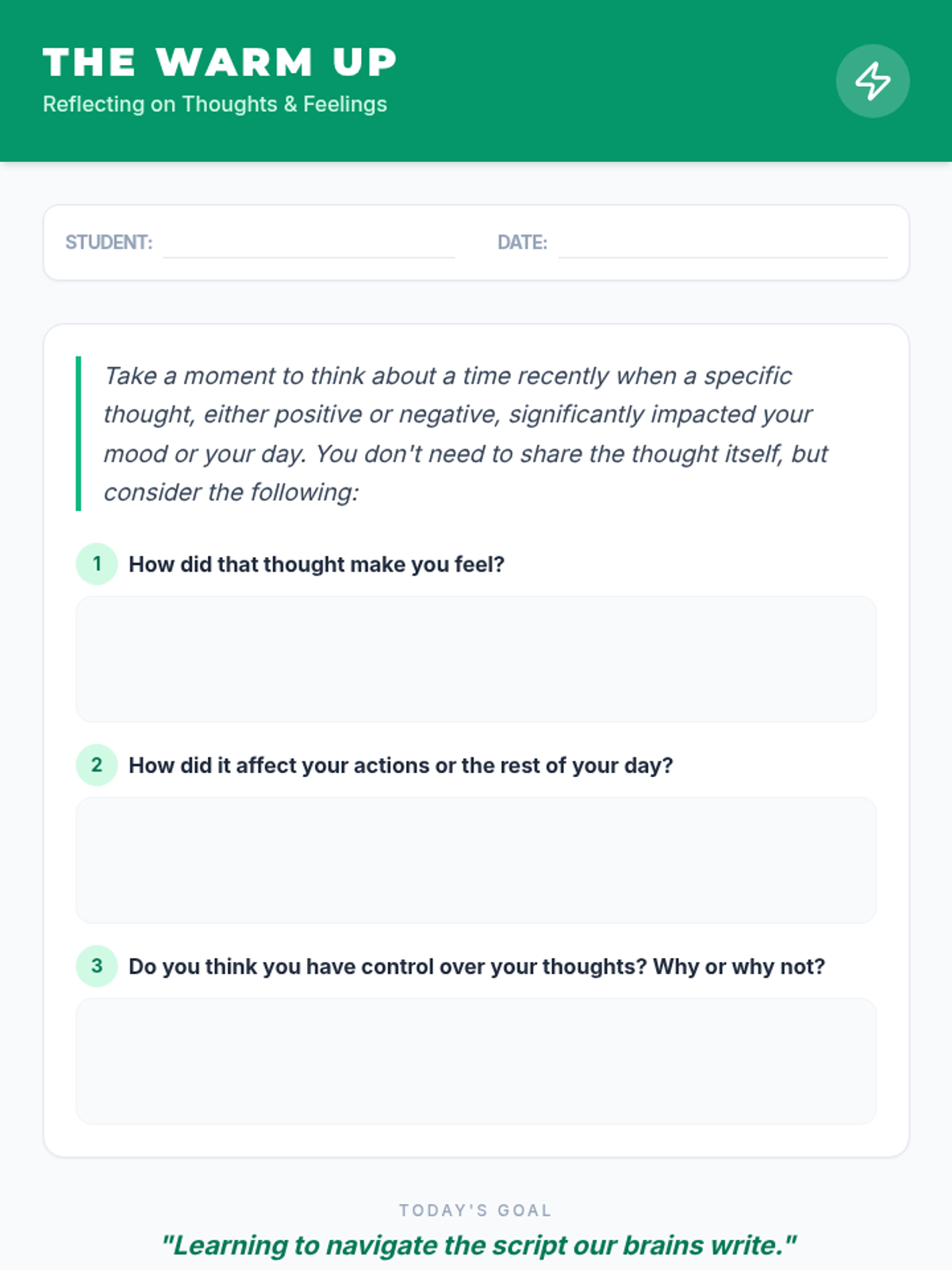
Task: Click the question about actions and your day
Action: click(x=401, y=765)
